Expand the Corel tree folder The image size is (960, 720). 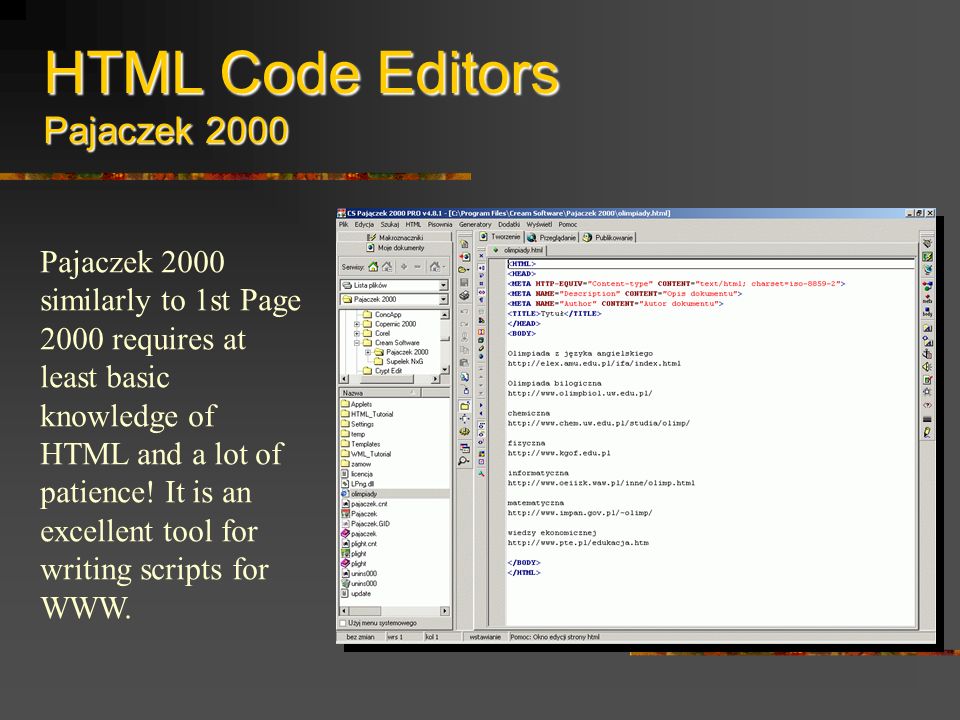[x=357, y=334]
